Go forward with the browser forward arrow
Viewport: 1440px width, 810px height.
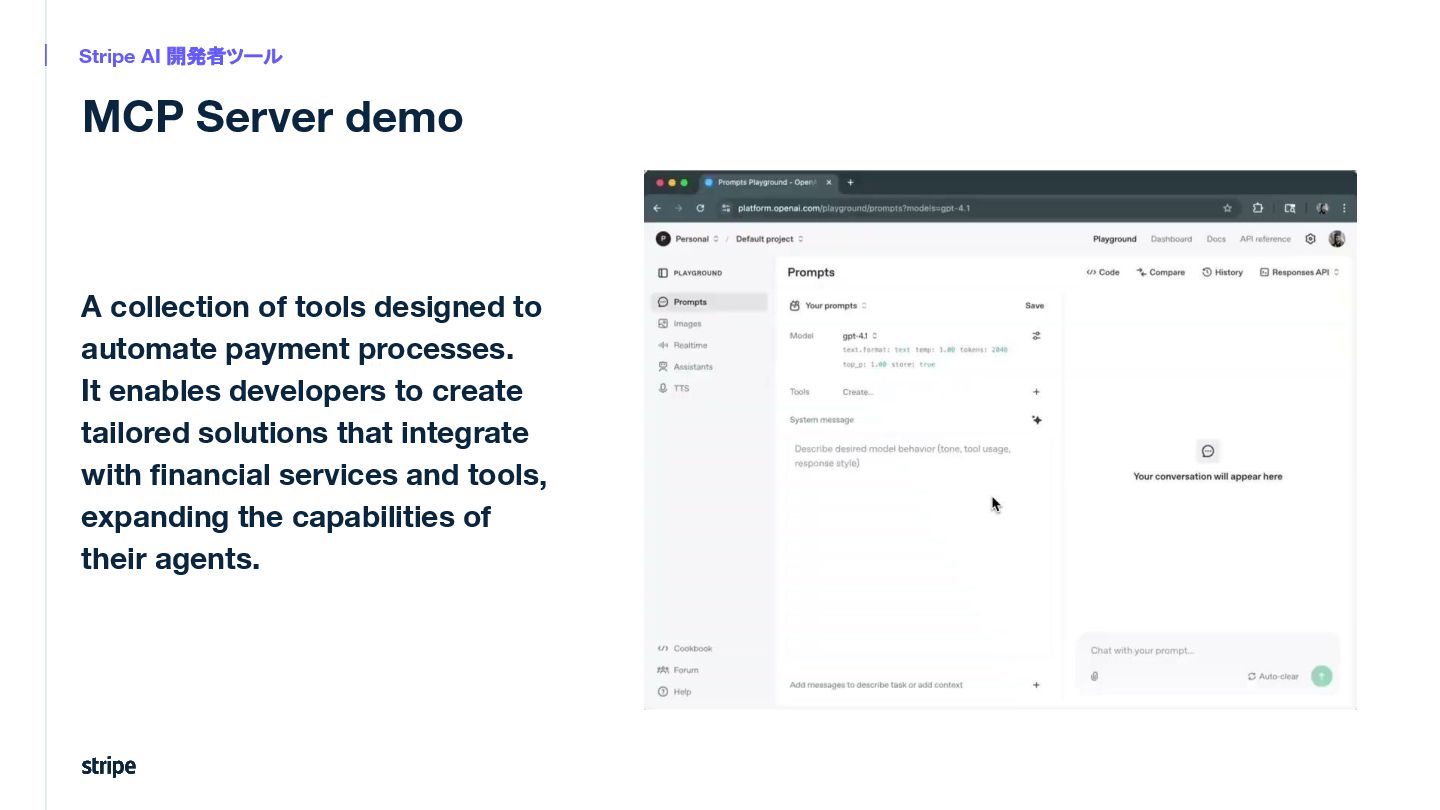[x=678, y=208]
